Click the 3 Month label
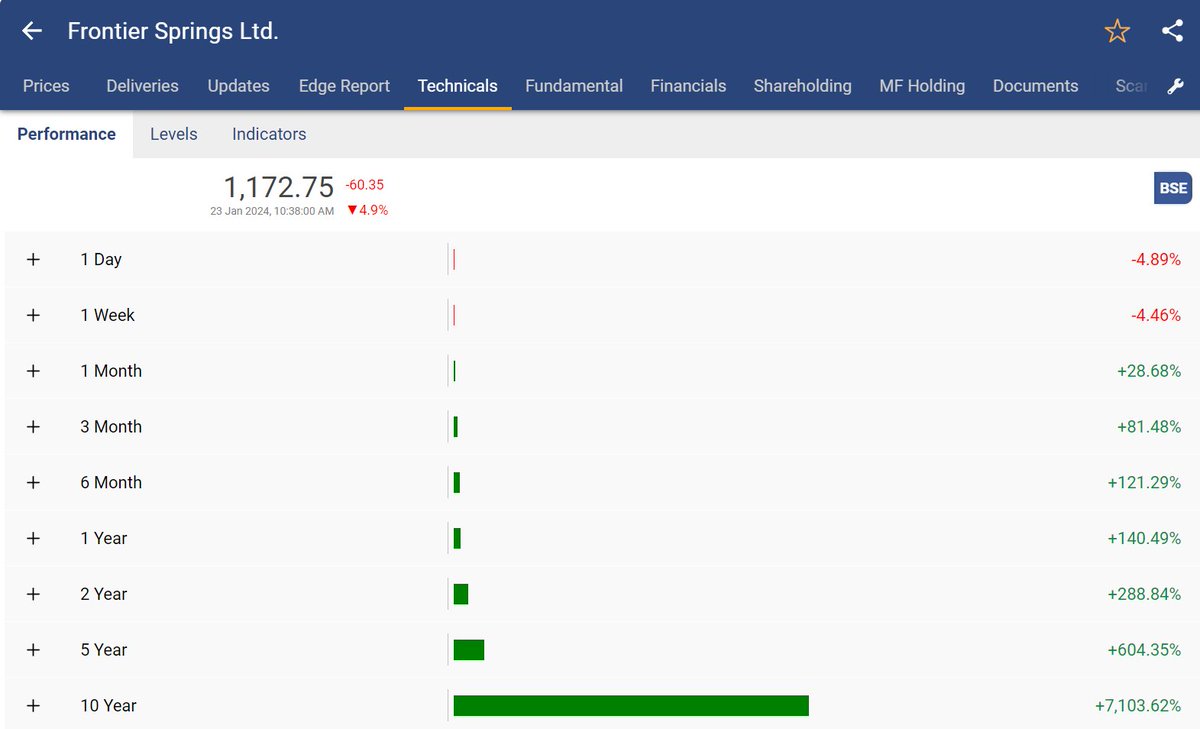 click(x=111, y=427)
